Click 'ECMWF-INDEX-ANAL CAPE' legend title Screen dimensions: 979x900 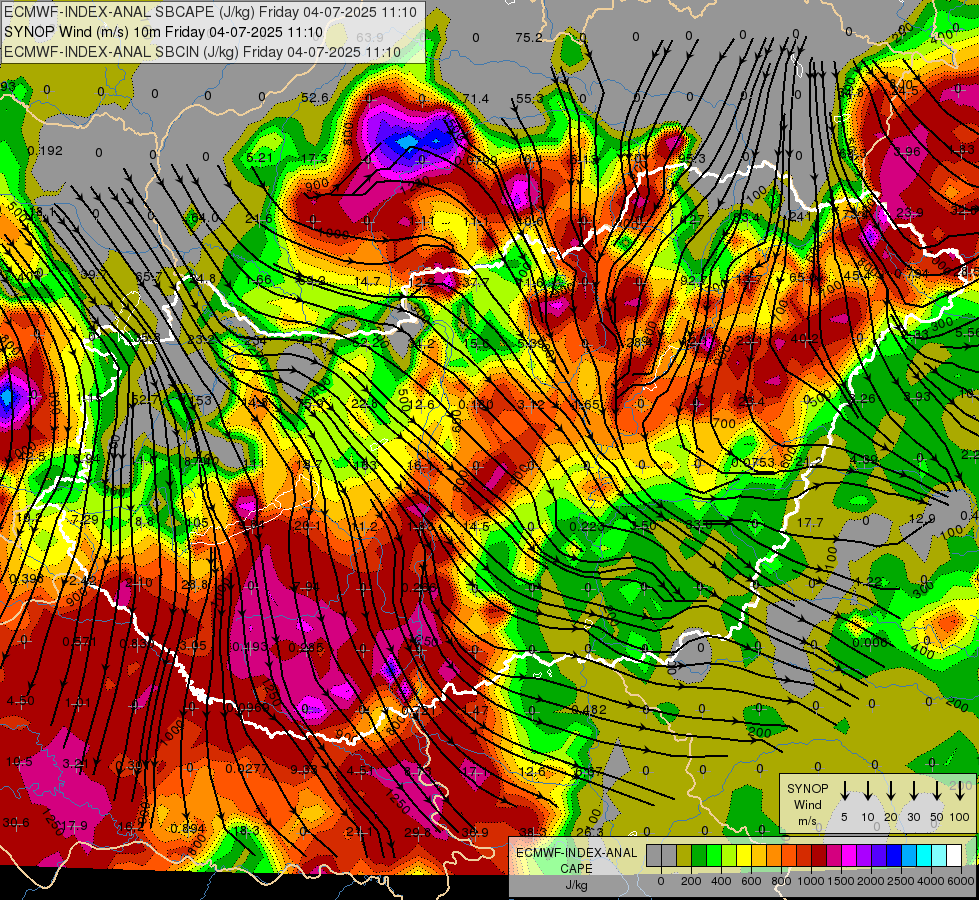576,861
